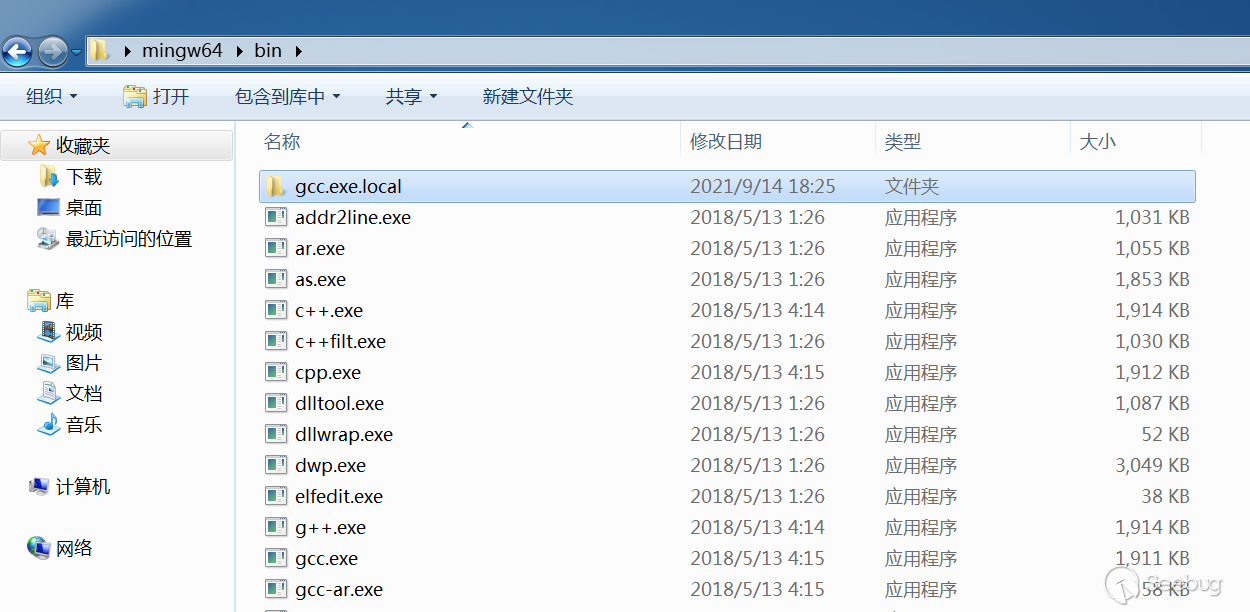Select 桌面 in favorites sidebar
The height and width of the screenshot is (612, 1250).
[84, 208]
